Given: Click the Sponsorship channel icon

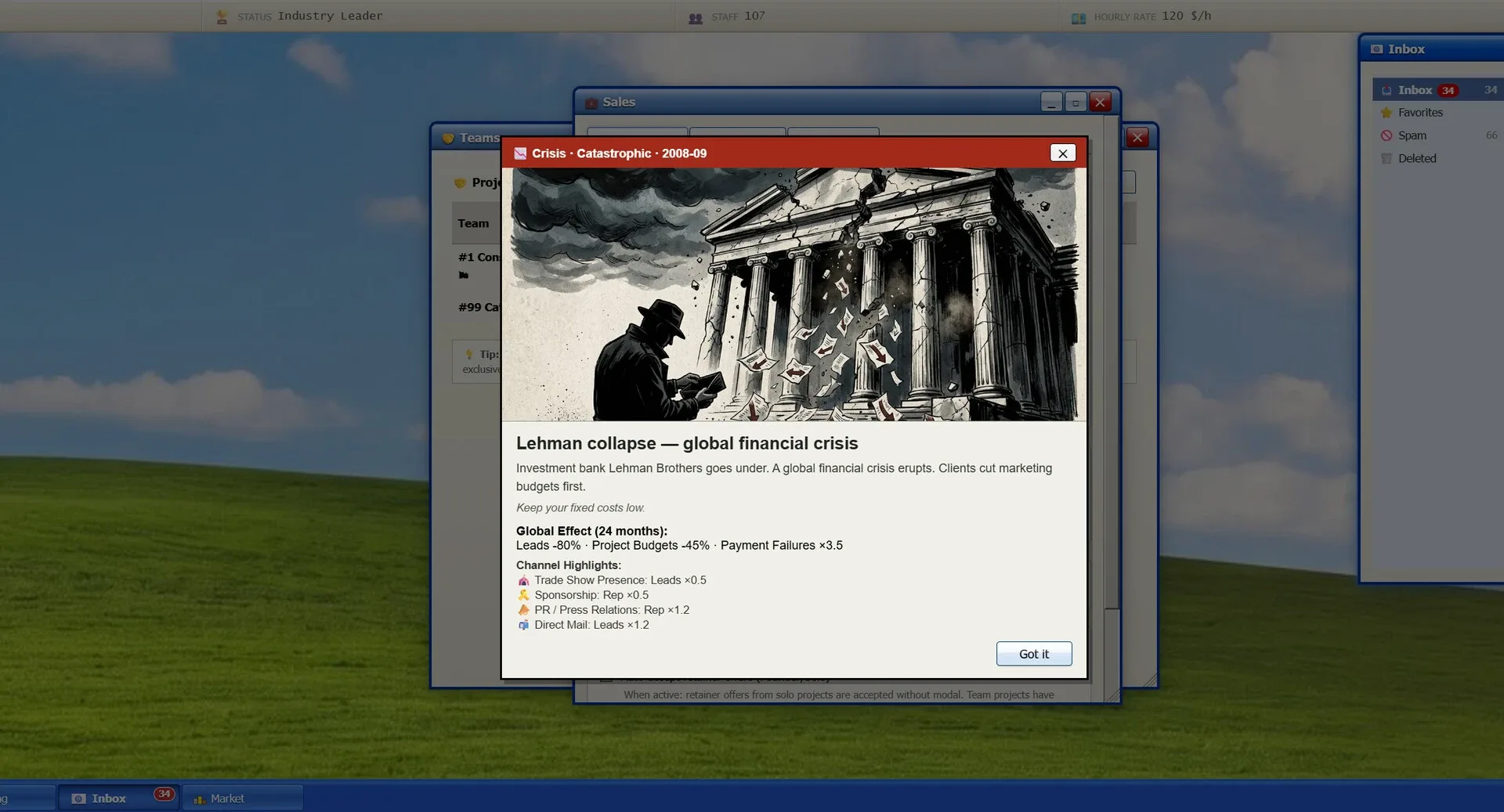Looking at the screenshot, I should pyautogui.click(x=523, y=595).
